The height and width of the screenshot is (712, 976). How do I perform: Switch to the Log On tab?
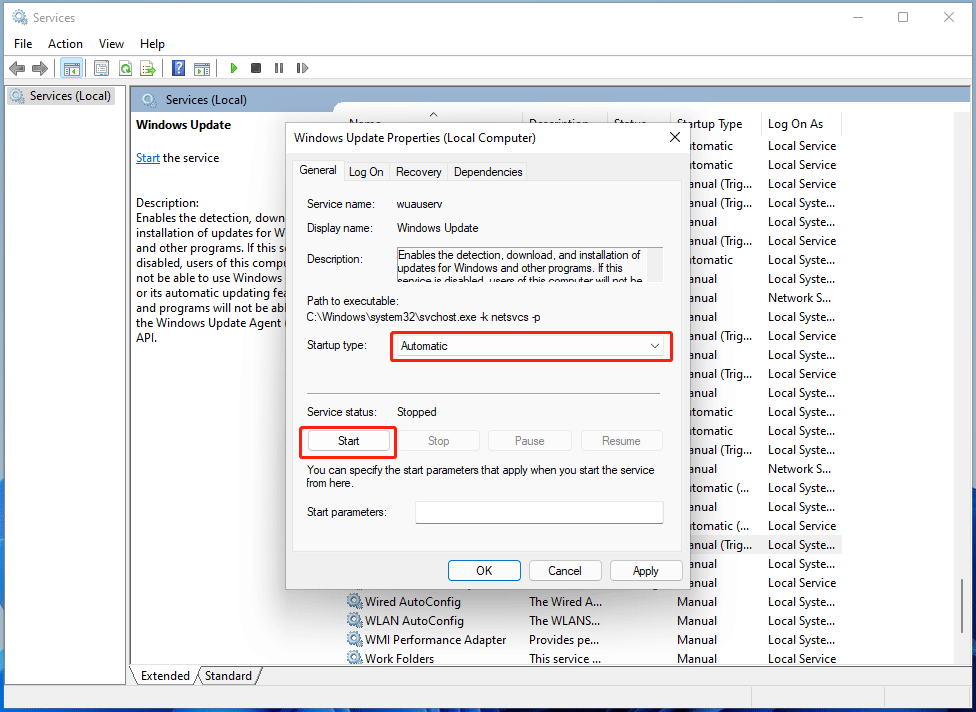[x=366, y=172]
